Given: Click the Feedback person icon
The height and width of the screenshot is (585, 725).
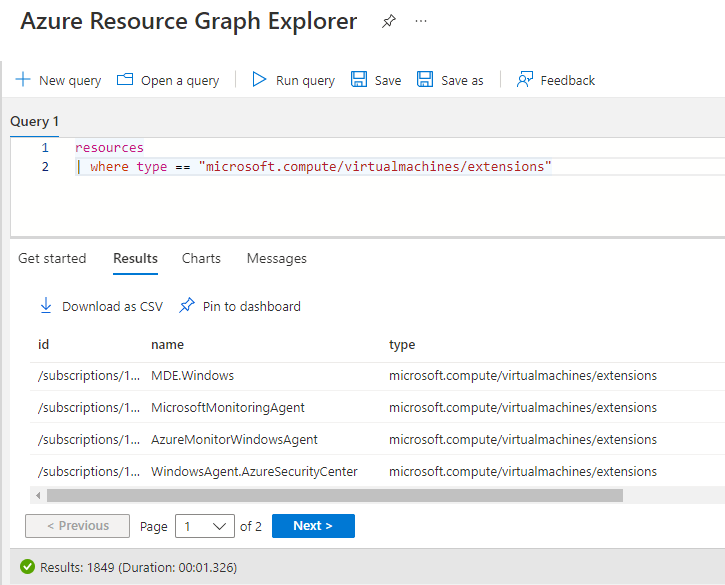Looking at the screenshot, I should tap(524, 80).
